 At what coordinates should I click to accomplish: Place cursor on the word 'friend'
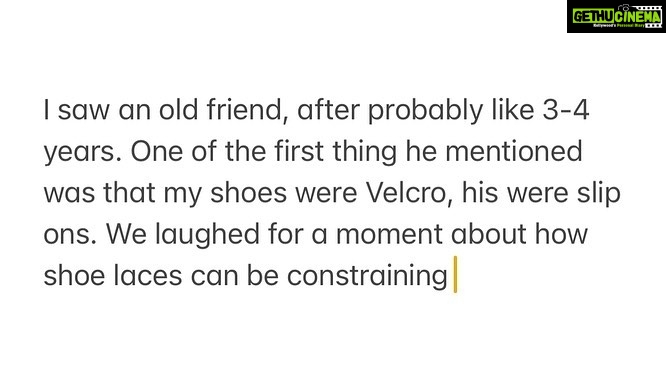(244, 110)
